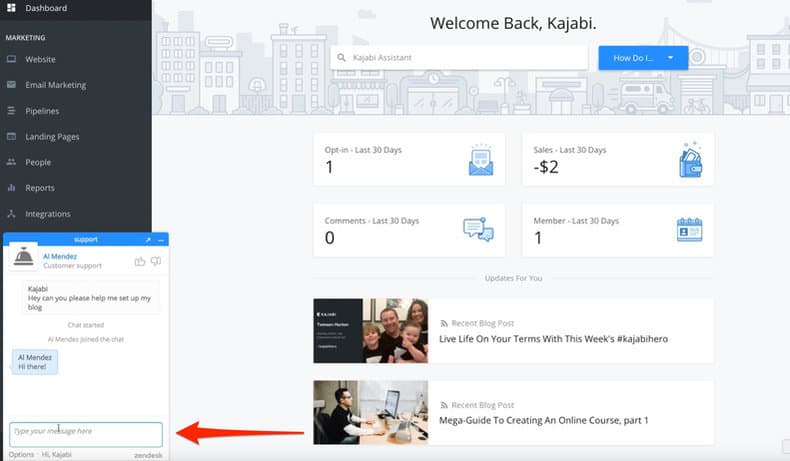Screen dimensions: 790x461
Task: Open the #kajabihero blog post thumbnail
Action: coord(370,331)
